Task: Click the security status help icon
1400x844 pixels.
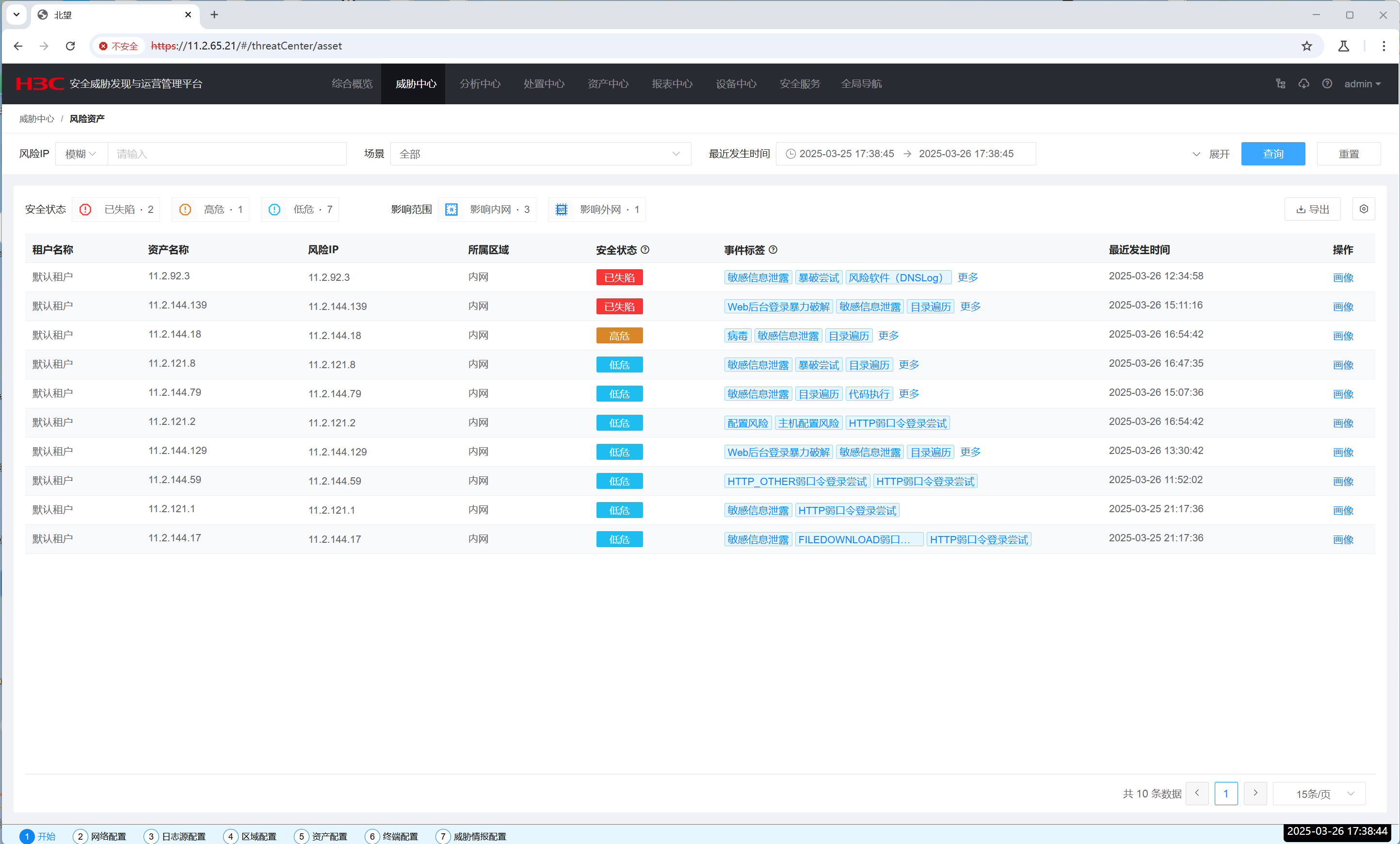Action: (645, 249)
